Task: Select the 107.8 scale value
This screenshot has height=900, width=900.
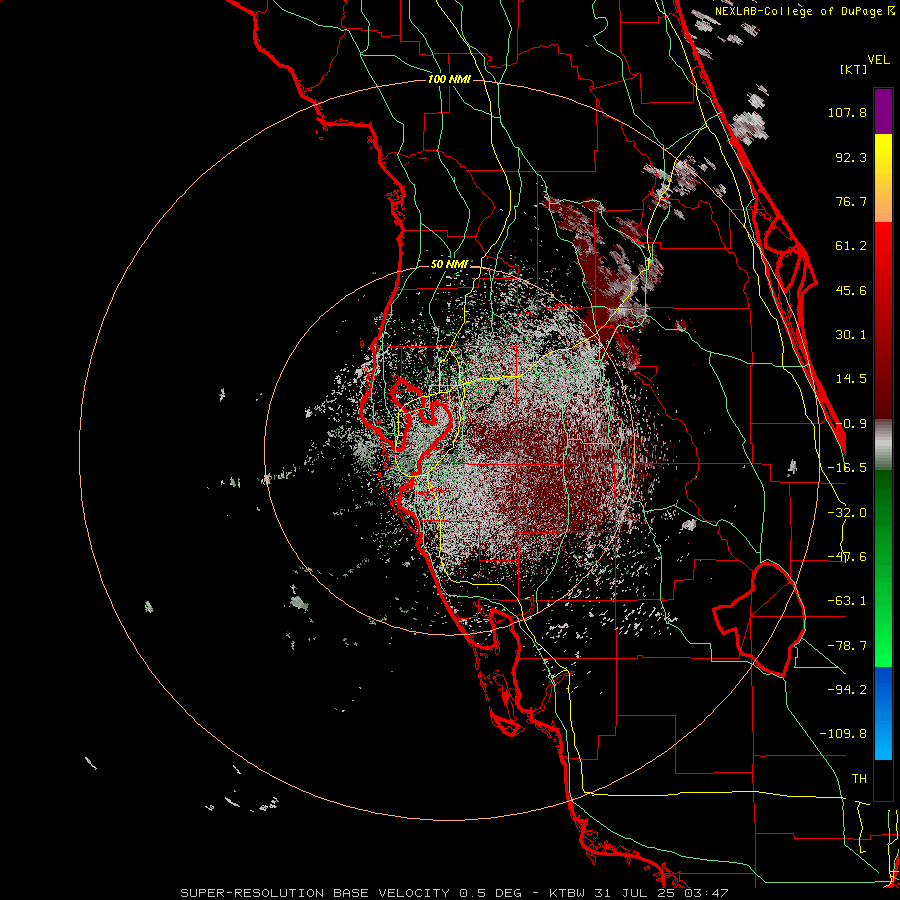Action: click(x=847, y=112)
